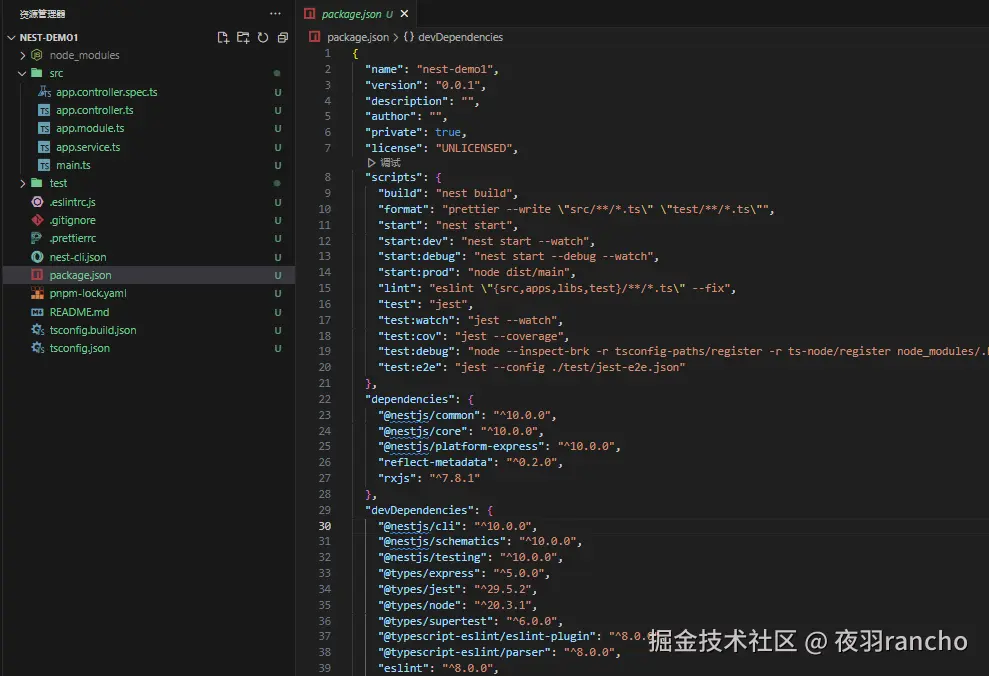Click the "UNLICENSED" license value
Screen dimensions: 989x676
[x=473, y=148]
